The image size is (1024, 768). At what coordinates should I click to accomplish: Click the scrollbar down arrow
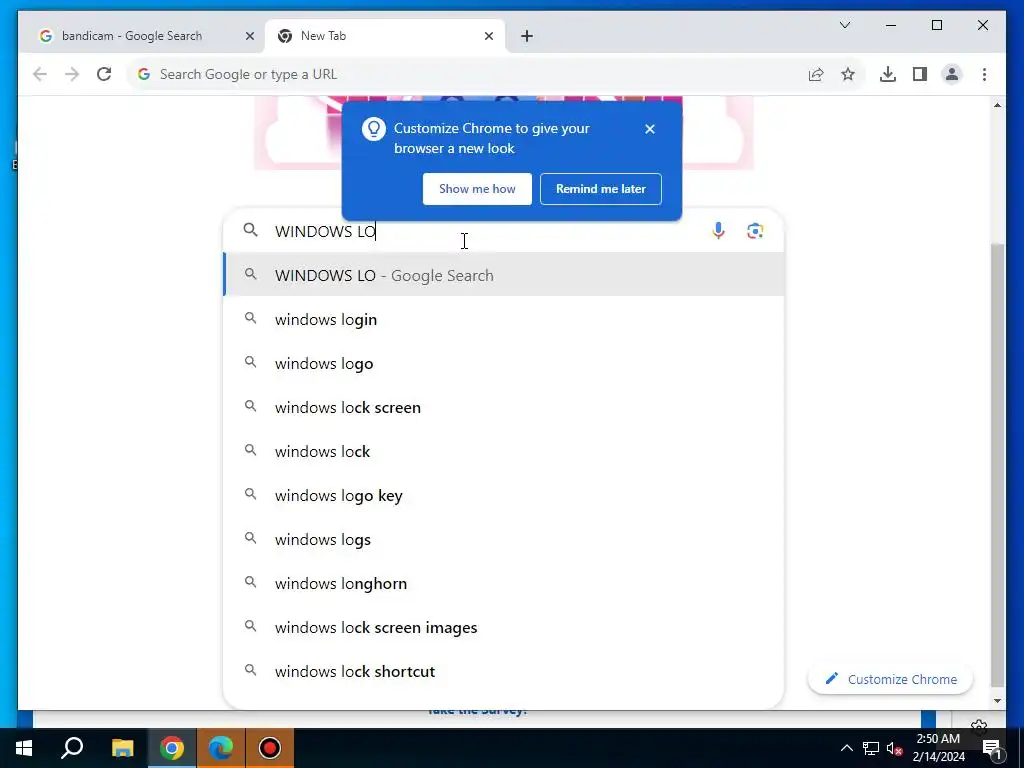click(997, 701)
